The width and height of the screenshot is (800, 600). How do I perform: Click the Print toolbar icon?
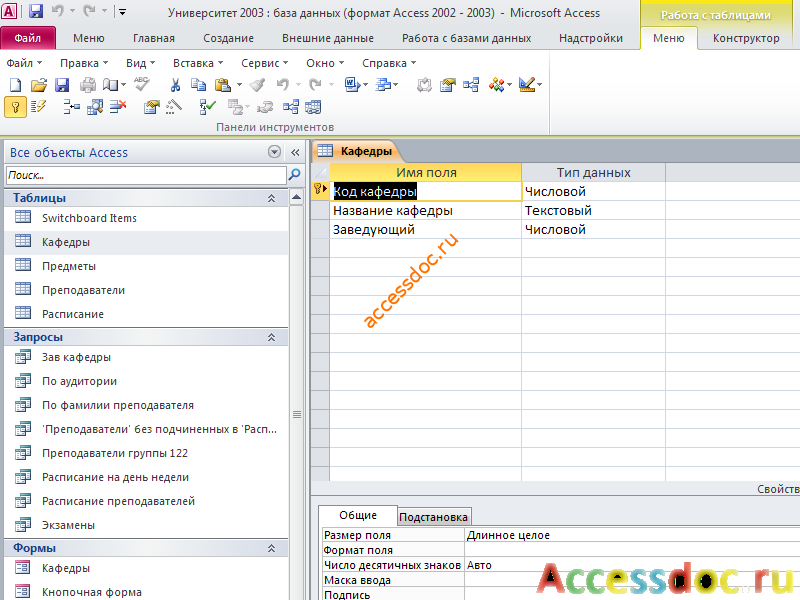point(88,85)
